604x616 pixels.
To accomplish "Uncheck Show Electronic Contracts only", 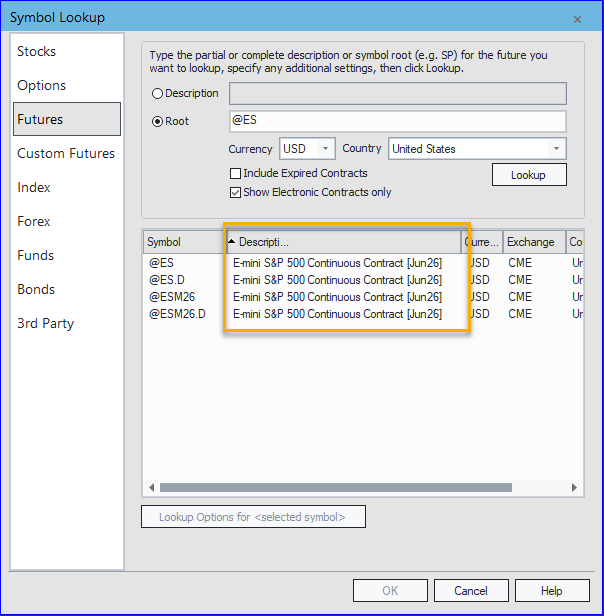I will (x=236, y=192).
